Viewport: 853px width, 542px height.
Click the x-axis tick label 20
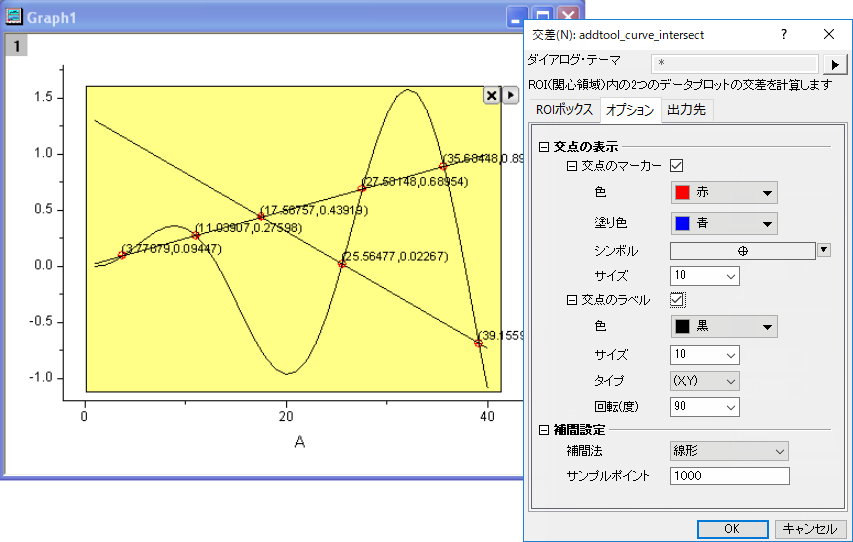[x=286, y=417]
